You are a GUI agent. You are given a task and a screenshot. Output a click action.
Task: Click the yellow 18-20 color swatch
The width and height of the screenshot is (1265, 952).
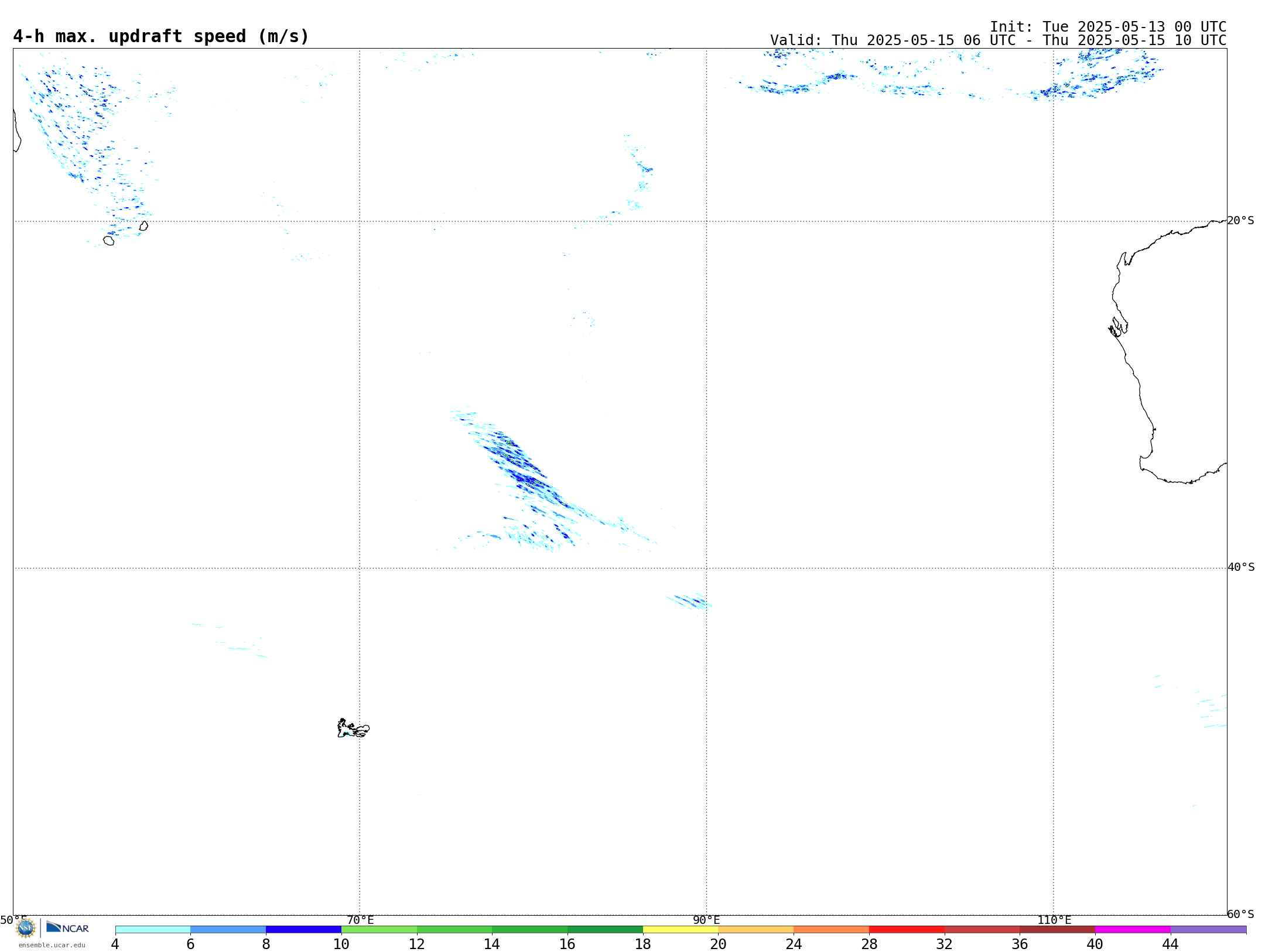[681, 930]
